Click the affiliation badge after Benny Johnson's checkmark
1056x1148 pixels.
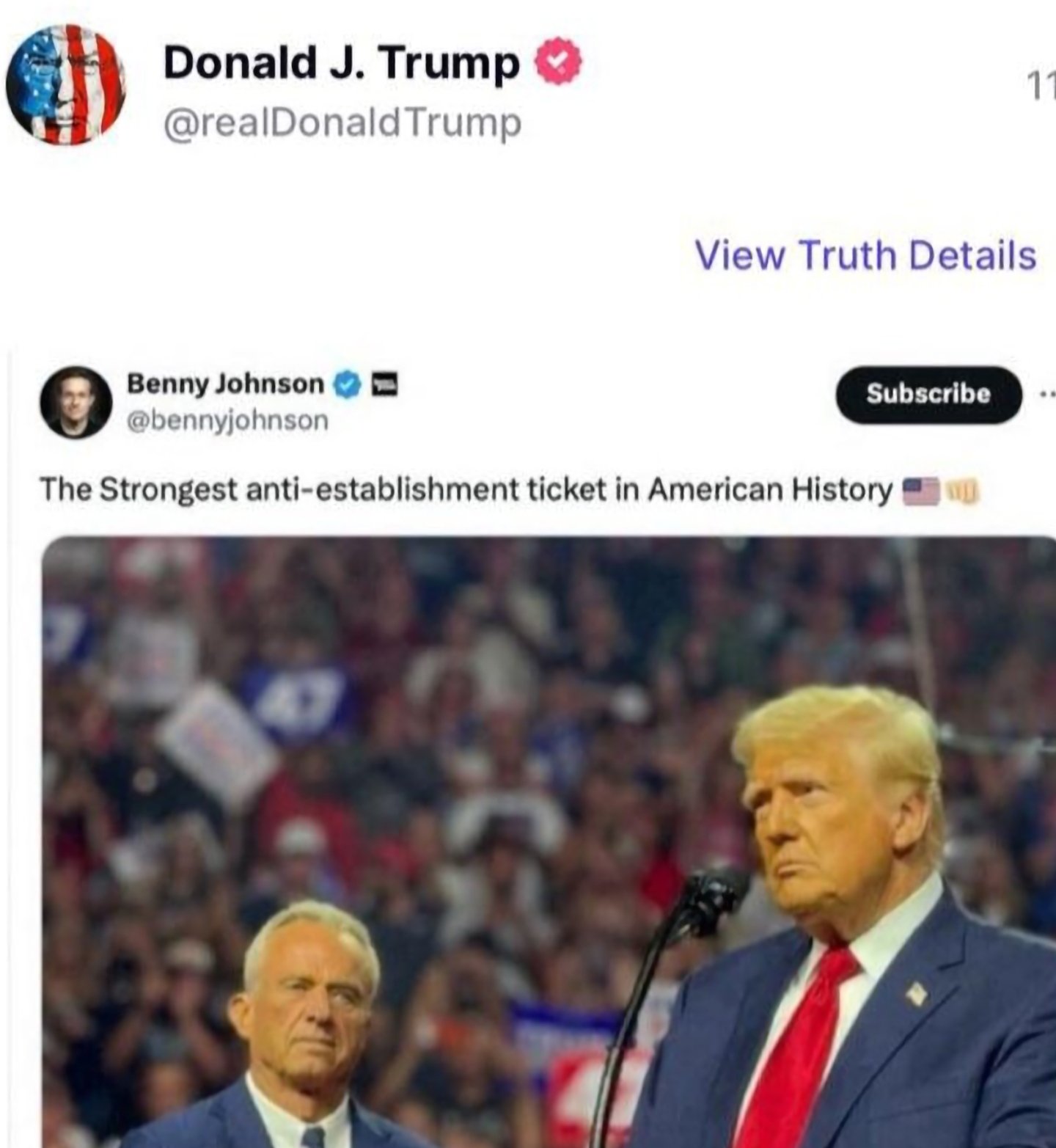point(385,384)
